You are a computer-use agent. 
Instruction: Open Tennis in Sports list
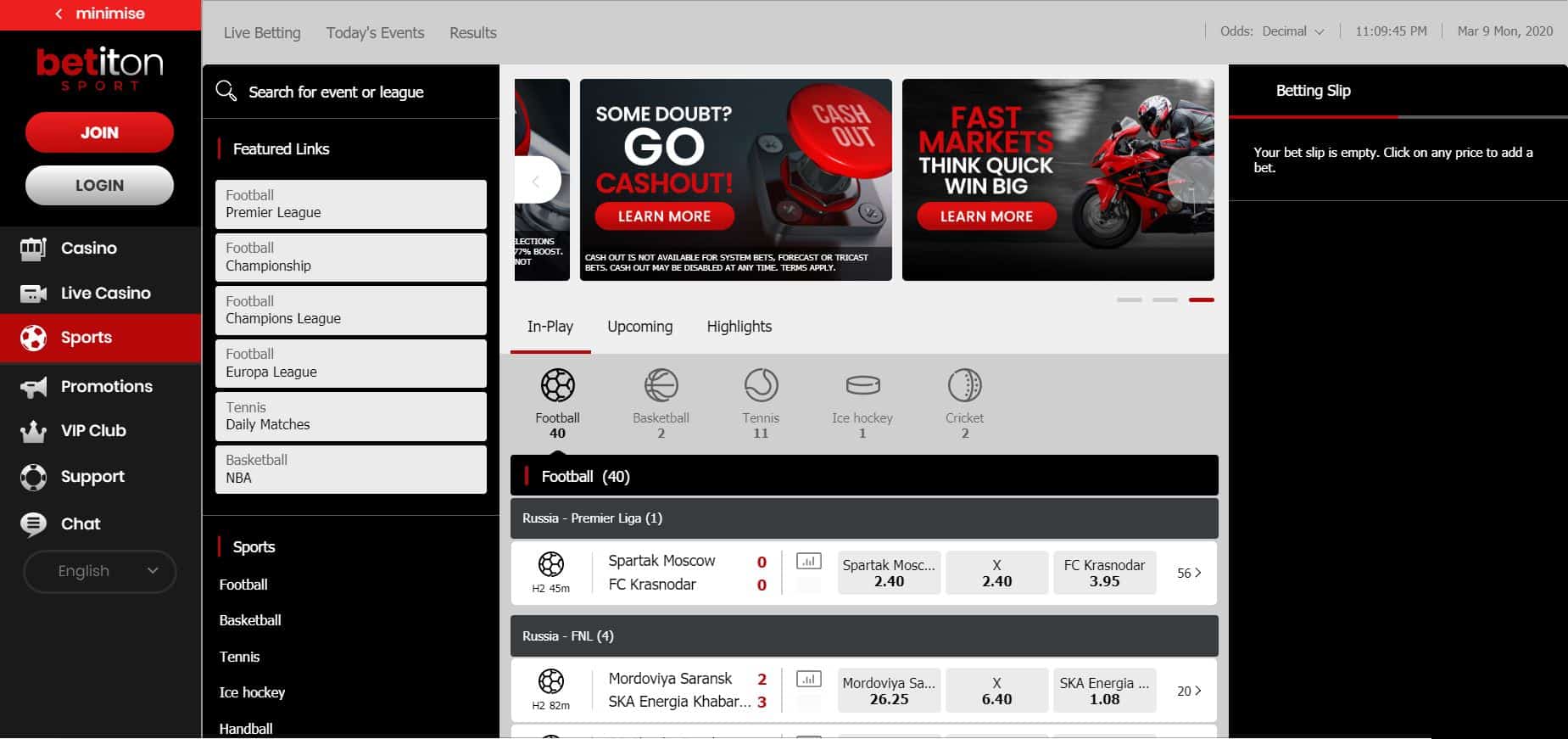[239, 657]
